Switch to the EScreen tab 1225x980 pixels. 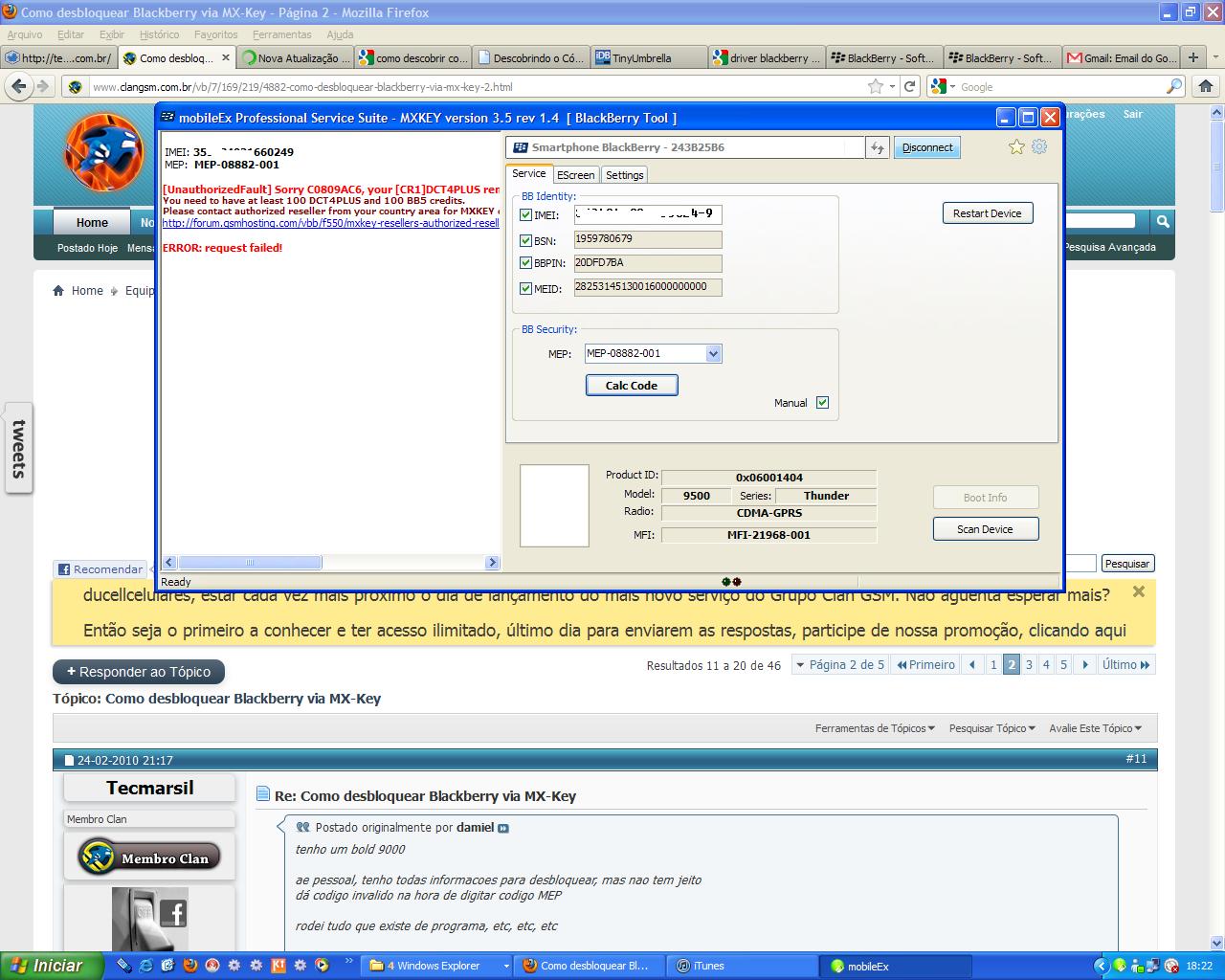coord(576,175)
